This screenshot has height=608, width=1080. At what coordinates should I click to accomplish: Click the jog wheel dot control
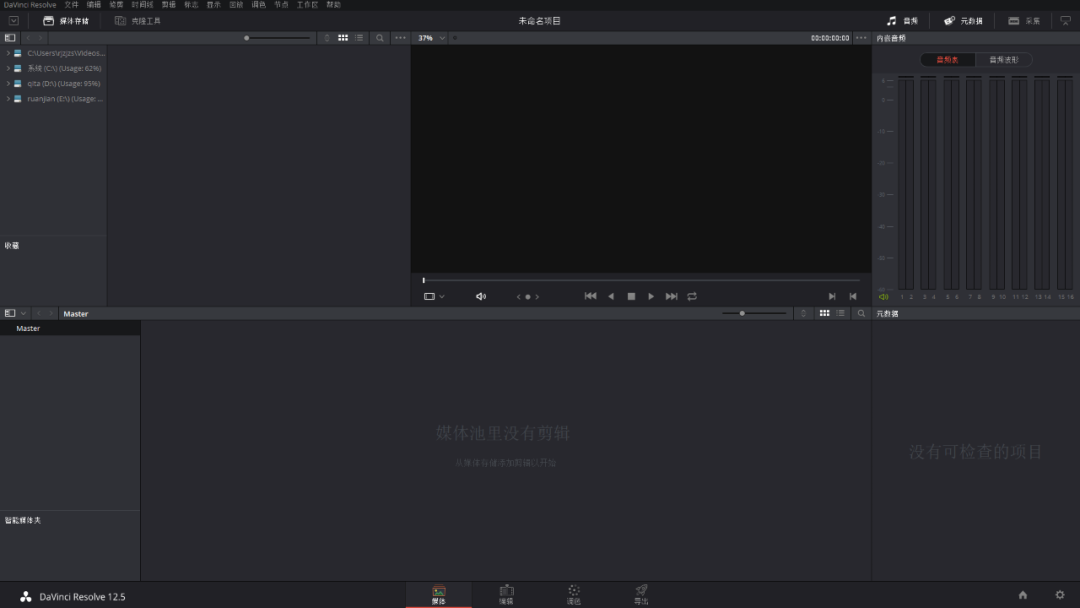point(528,297)
